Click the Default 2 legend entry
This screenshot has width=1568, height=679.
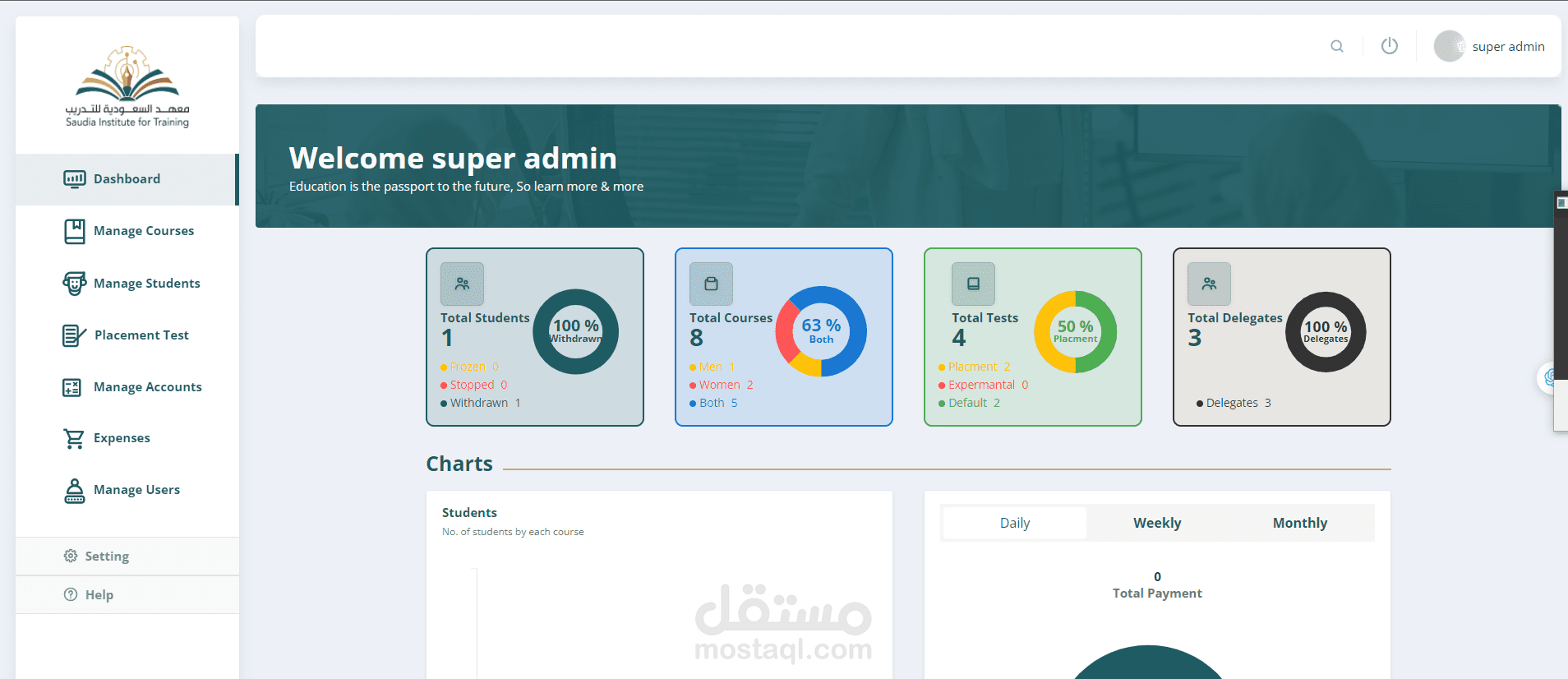click(970, 403)
